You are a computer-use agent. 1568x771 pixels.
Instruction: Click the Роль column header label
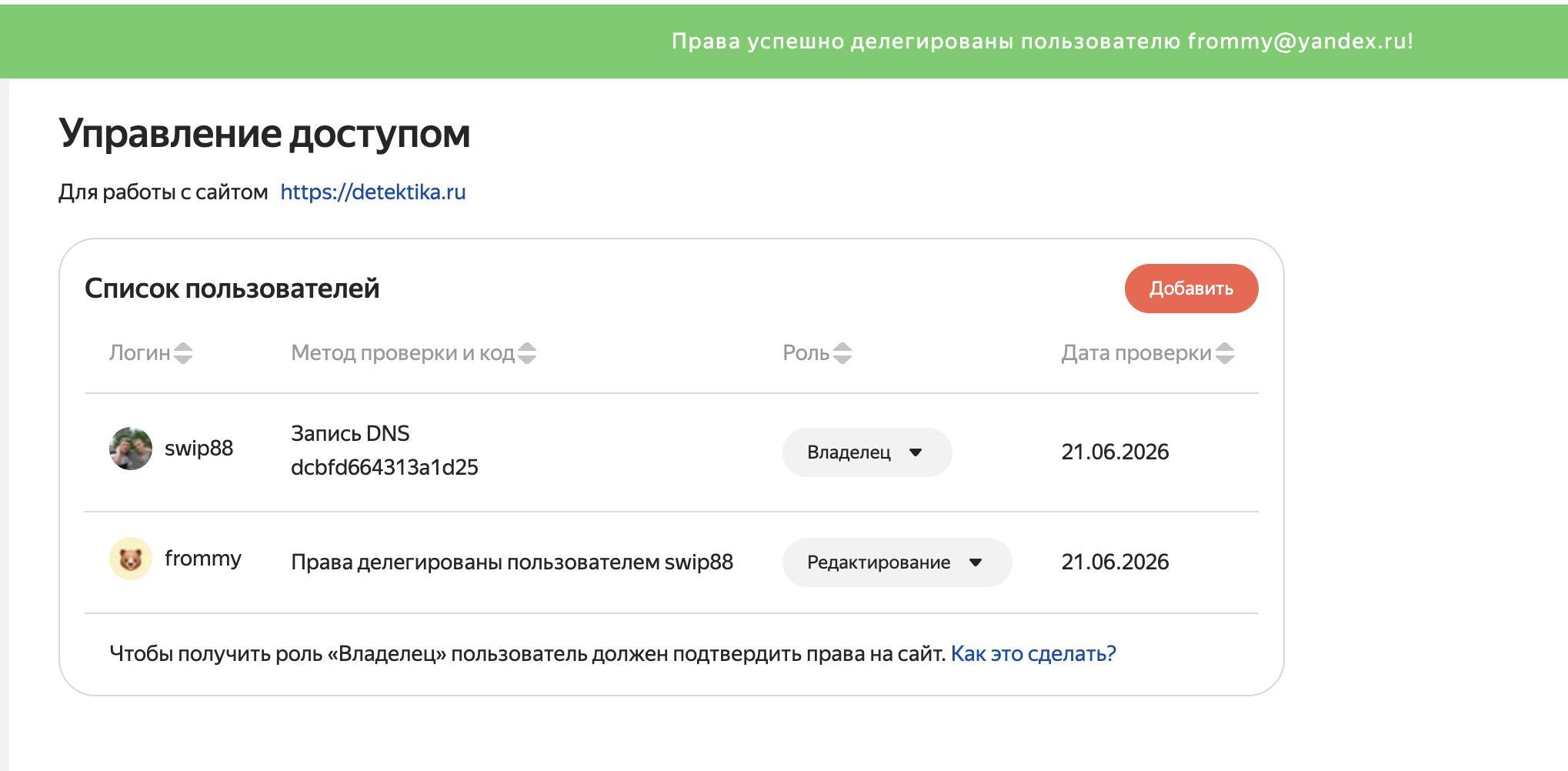click(x=806, y=353)
